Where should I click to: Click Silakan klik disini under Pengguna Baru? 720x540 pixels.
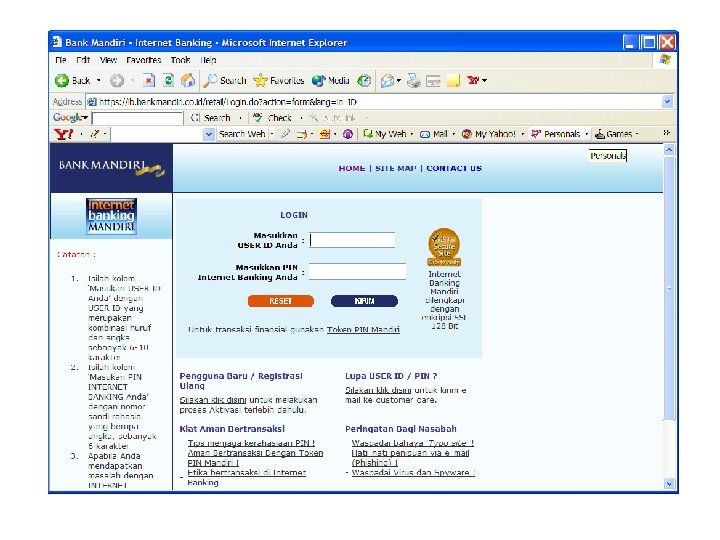point(213,400)
